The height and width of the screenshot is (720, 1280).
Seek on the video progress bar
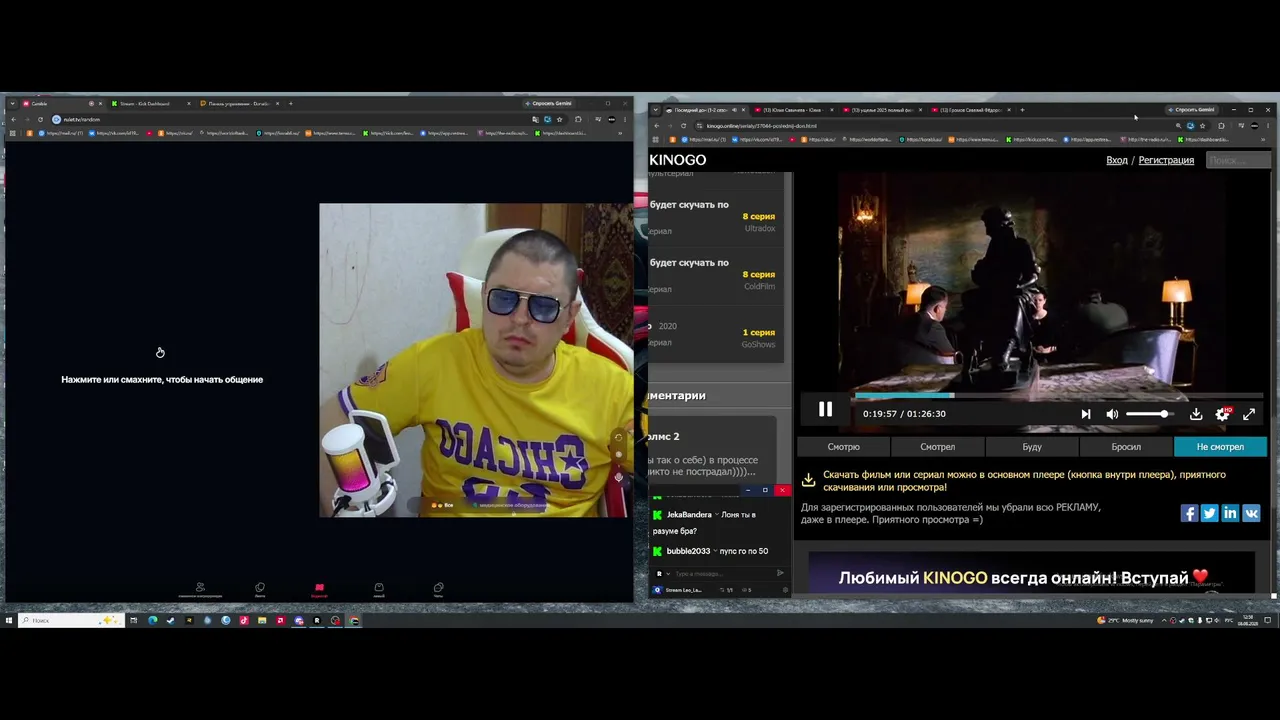[1058, 396]
